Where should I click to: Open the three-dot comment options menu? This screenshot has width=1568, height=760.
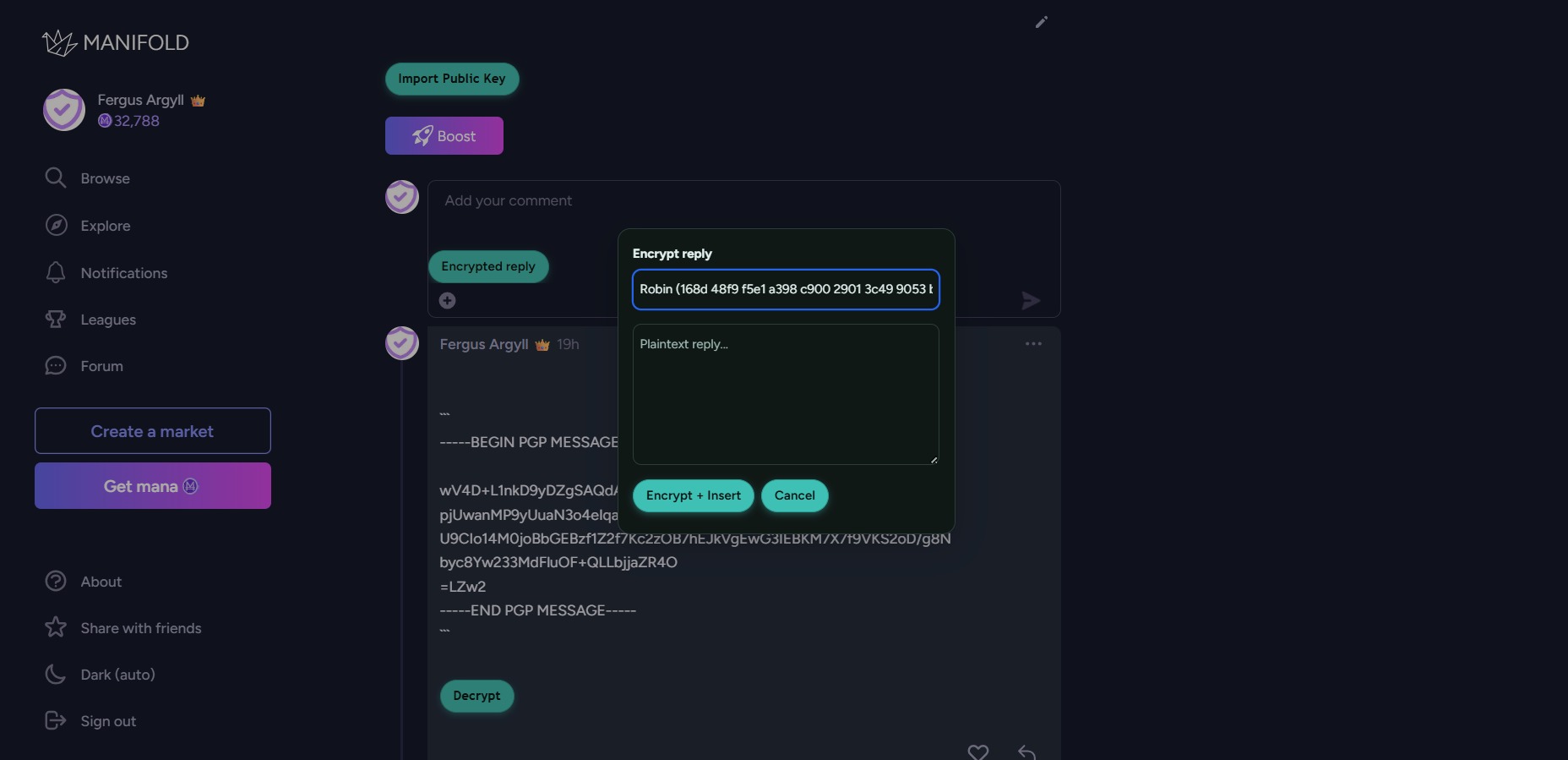point(1033,344)
